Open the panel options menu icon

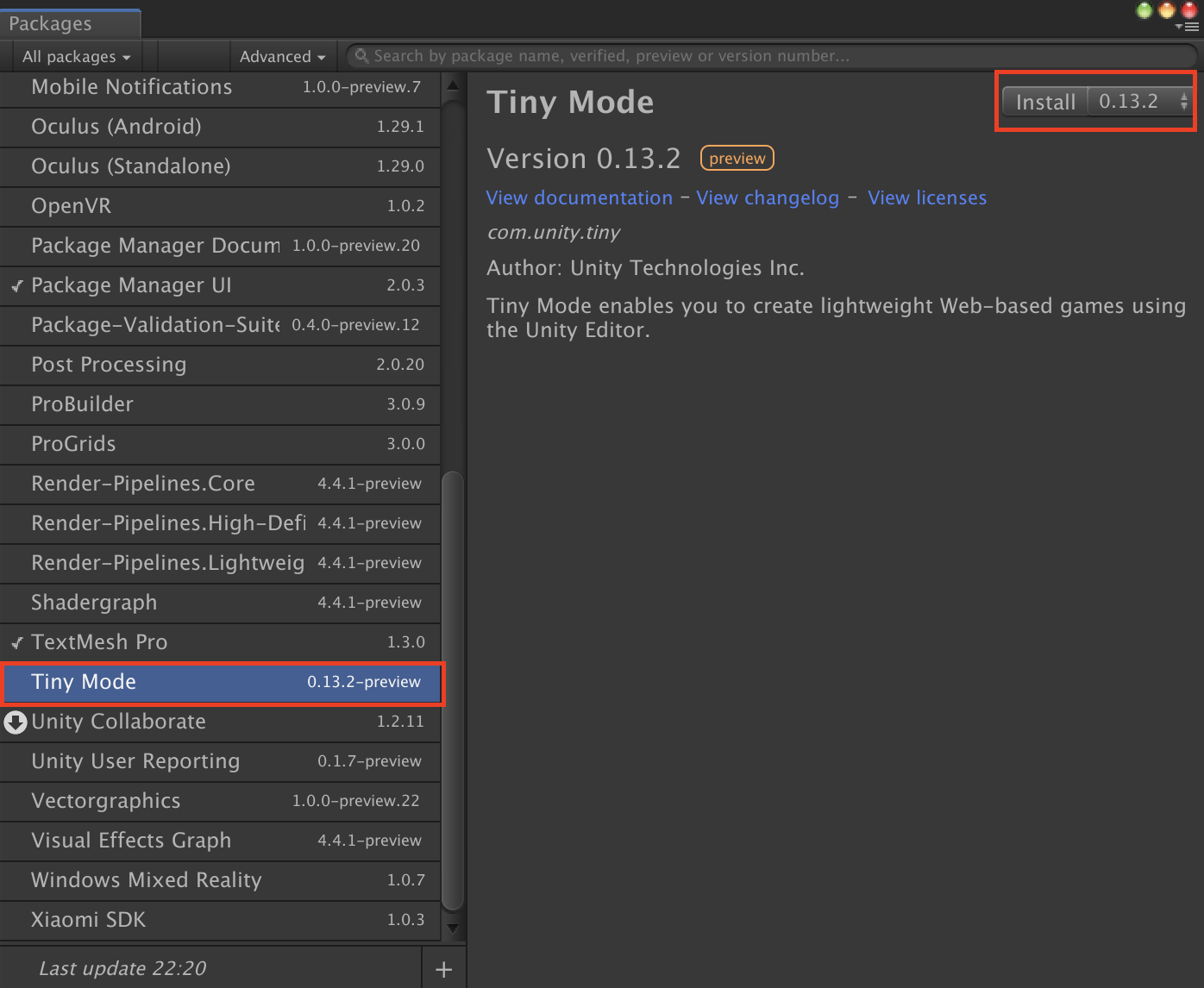point(1187,27)
